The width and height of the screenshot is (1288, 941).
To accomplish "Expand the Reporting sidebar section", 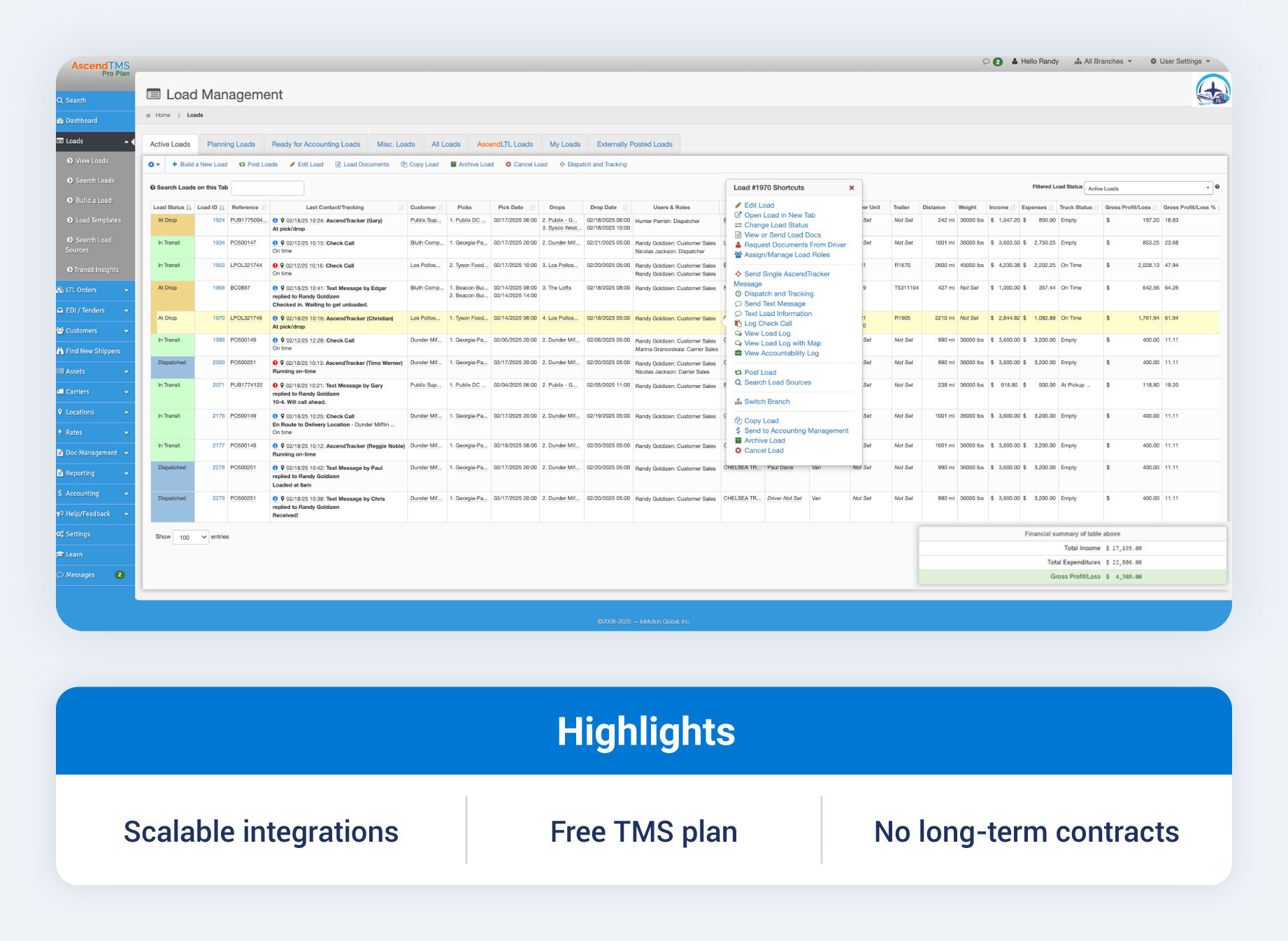I will click(x=95, y=473).
